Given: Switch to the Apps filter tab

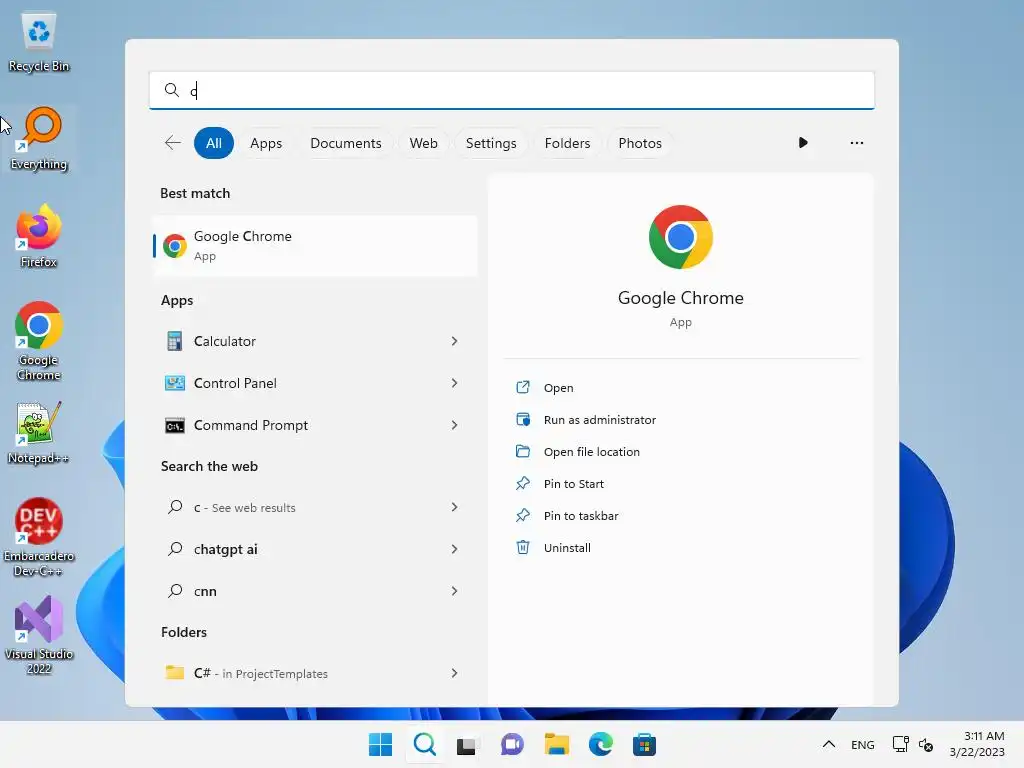Looking at the screenshot, I should tap(266, 143).
